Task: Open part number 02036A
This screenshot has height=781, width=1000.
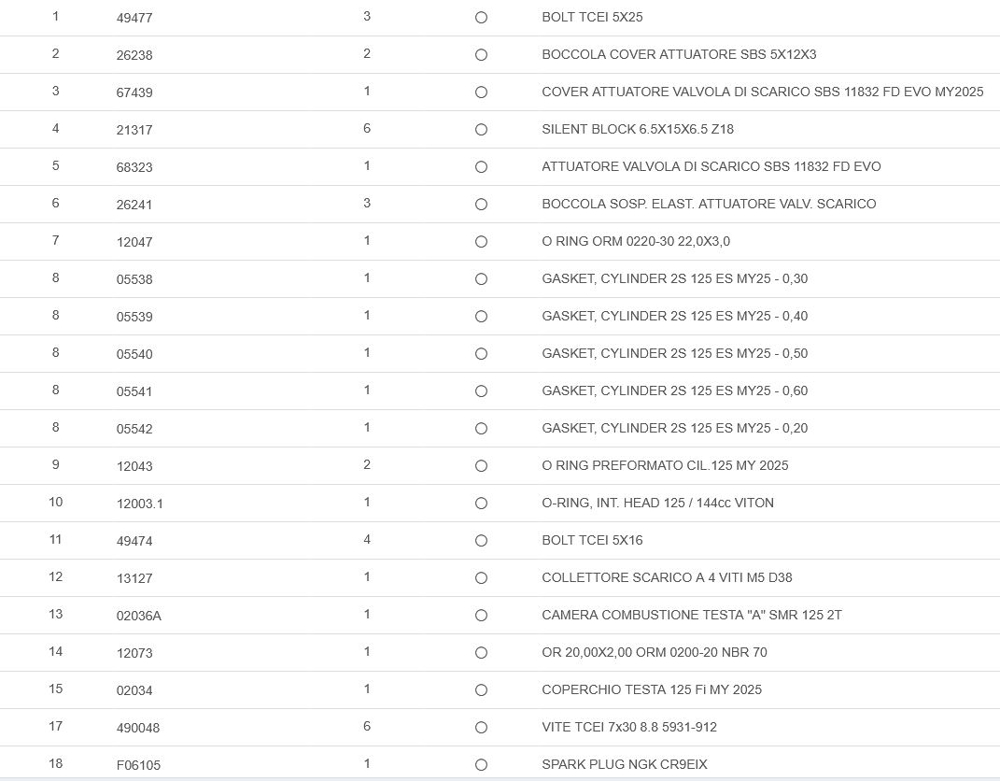Action: 138,616
